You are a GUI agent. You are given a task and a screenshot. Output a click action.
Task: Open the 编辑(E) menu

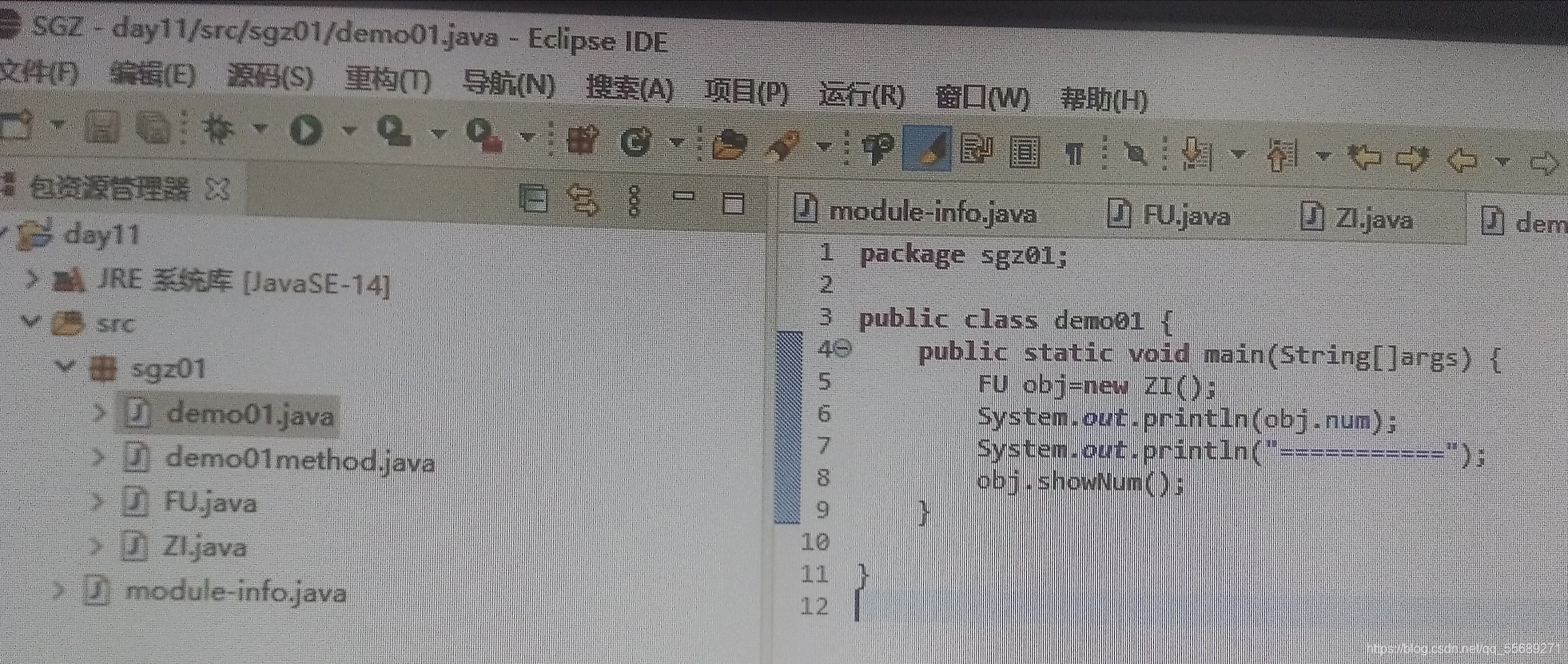click(x=153, y=74)
